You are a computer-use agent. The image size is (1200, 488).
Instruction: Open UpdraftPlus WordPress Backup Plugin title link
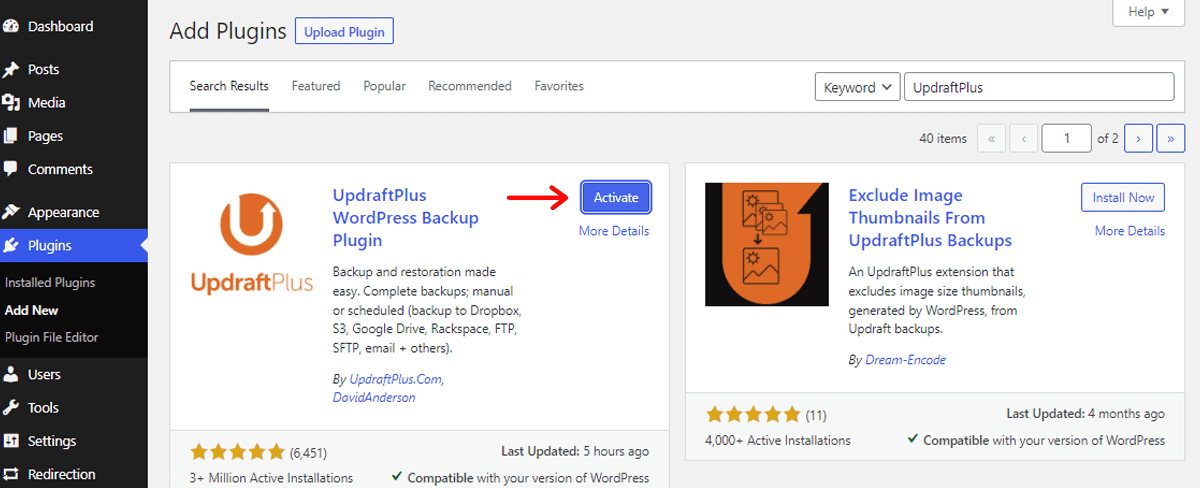click(406, 218)
